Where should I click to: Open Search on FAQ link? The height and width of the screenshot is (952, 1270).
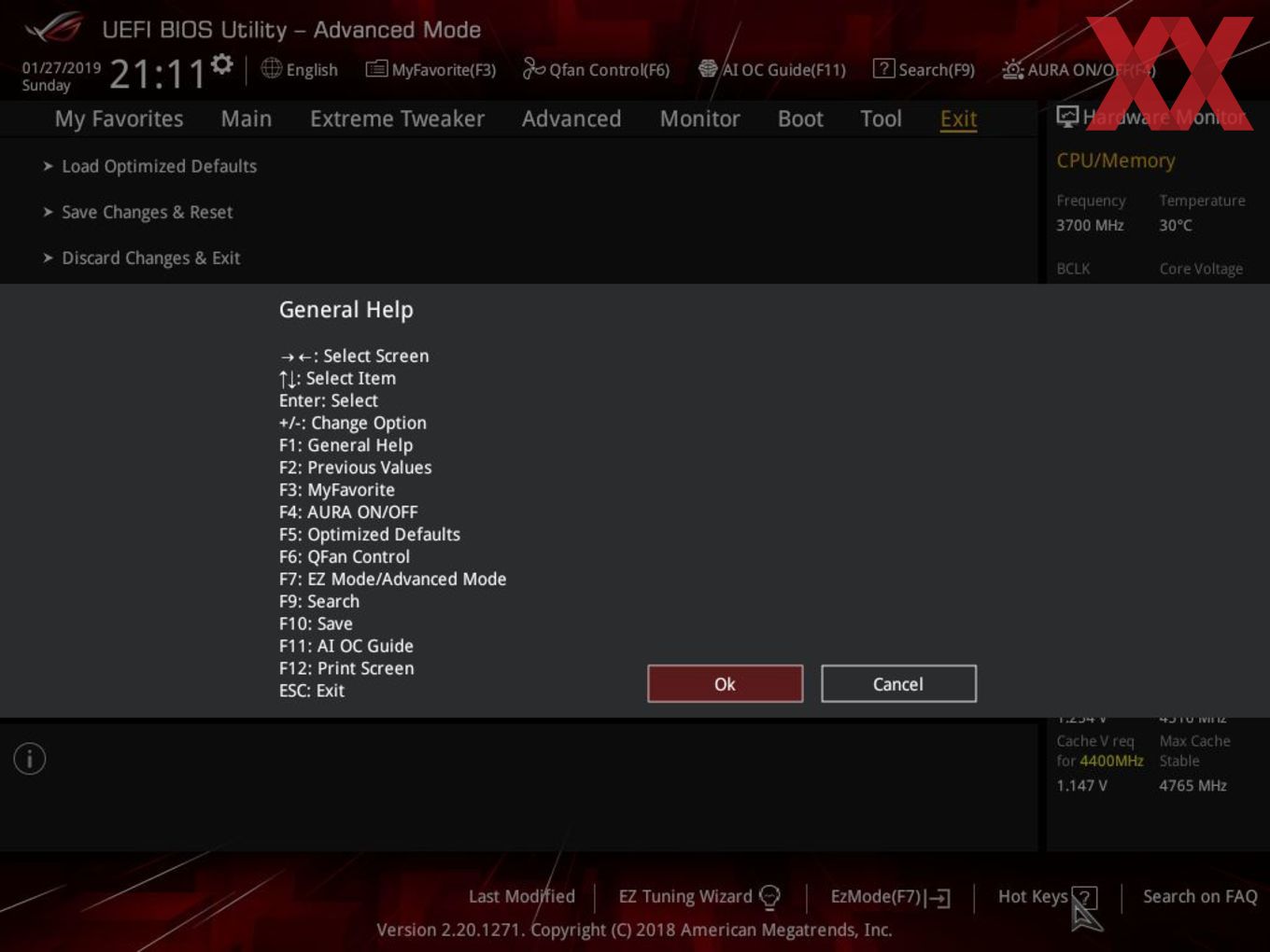coord(1200,897)
